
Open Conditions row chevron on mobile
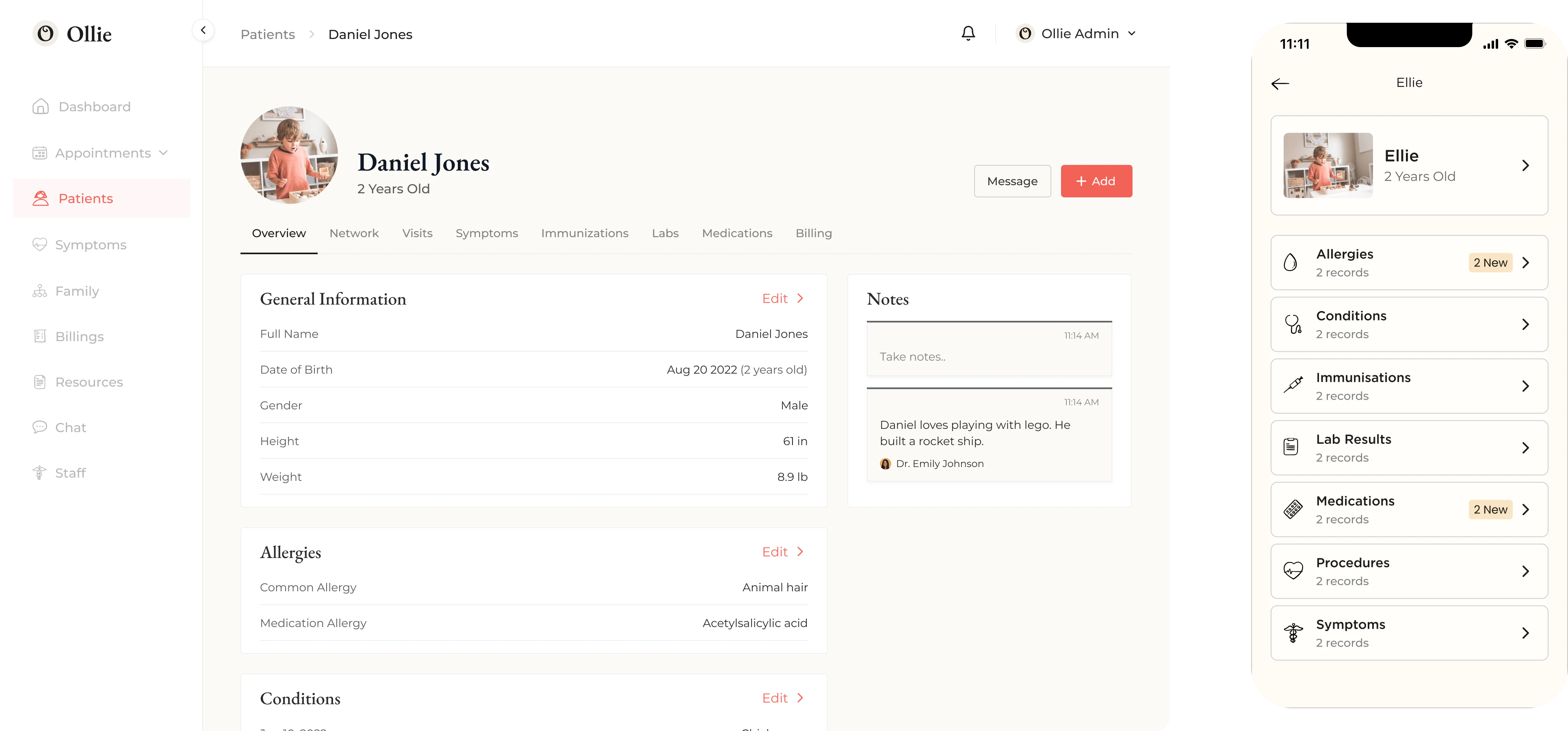tap(1525, 324)
